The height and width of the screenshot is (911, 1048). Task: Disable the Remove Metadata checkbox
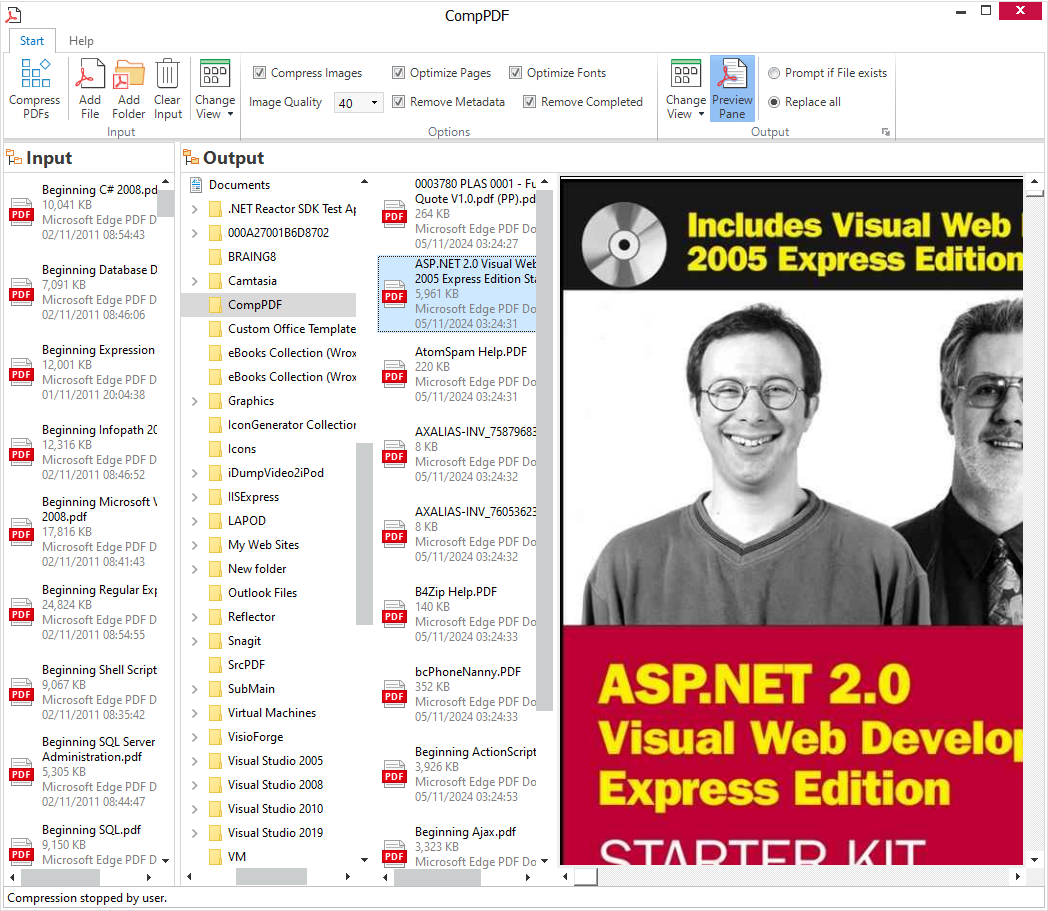[x=399, y=102]
